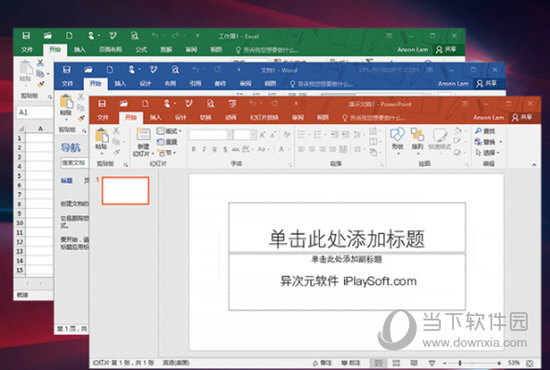Toggle text Shadow (S) in PowerPoint font group
550x370 pixels.
pos(225,149)
